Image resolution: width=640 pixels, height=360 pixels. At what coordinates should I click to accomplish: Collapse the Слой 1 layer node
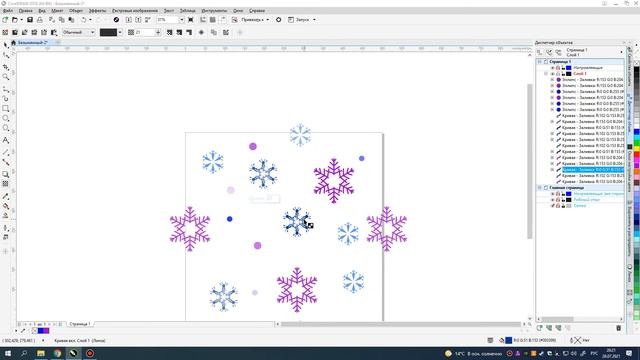coord(546,73)
